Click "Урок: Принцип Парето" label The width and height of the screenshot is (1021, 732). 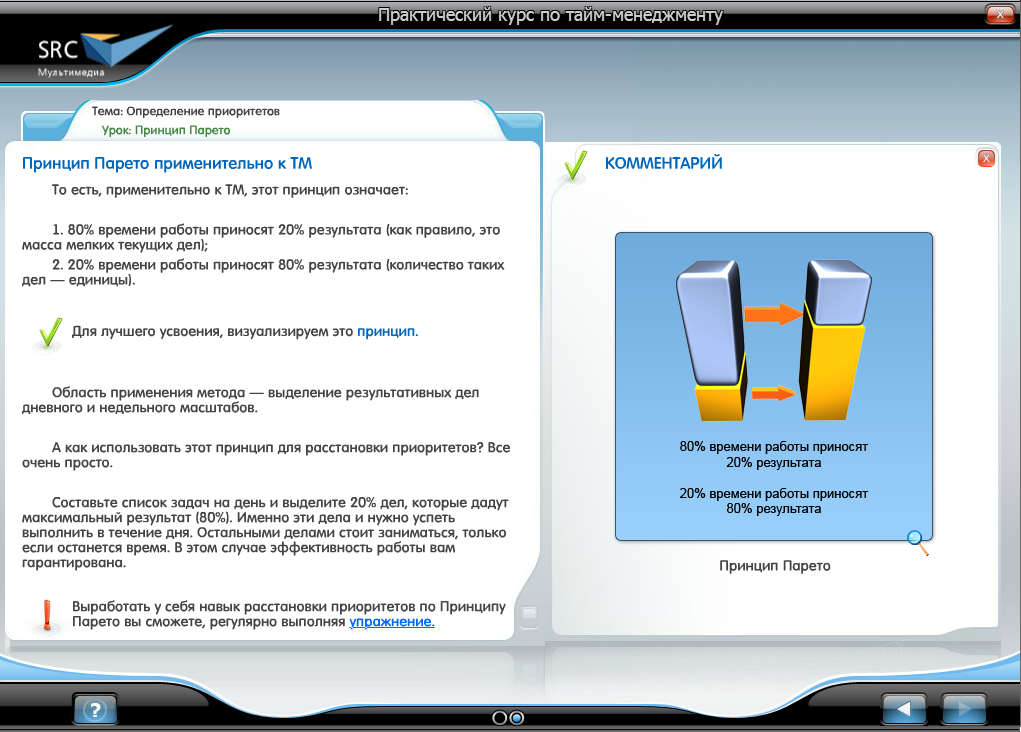click(x=166, y=130)
